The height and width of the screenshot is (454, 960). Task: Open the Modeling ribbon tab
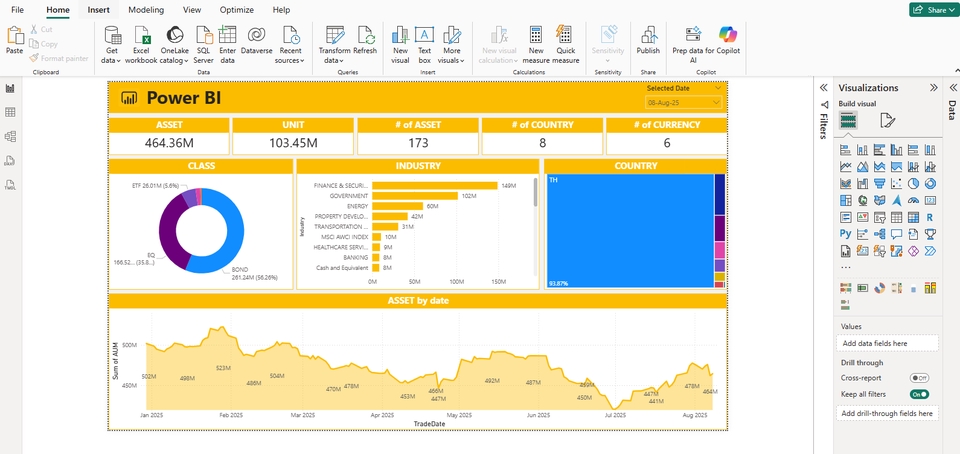pos(146,9)
